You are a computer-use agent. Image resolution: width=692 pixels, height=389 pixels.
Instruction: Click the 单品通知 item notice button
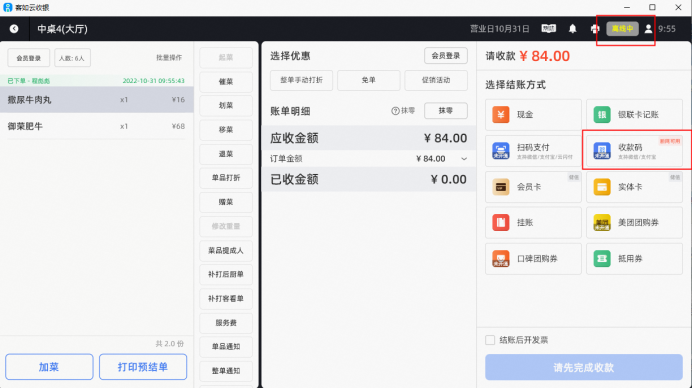coord(226,347)
